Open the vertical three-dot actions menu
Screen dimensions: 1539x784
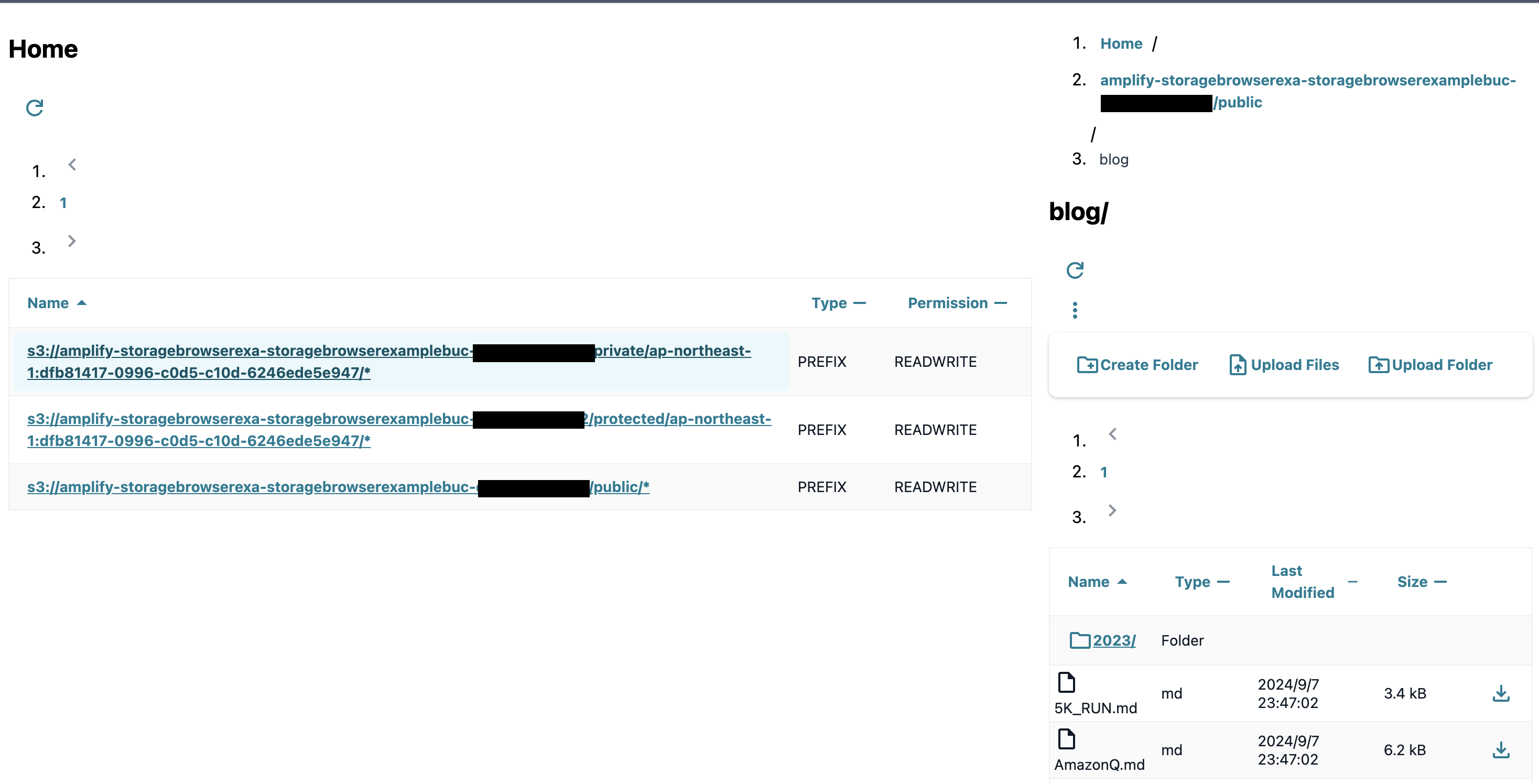coord(1074,310)
